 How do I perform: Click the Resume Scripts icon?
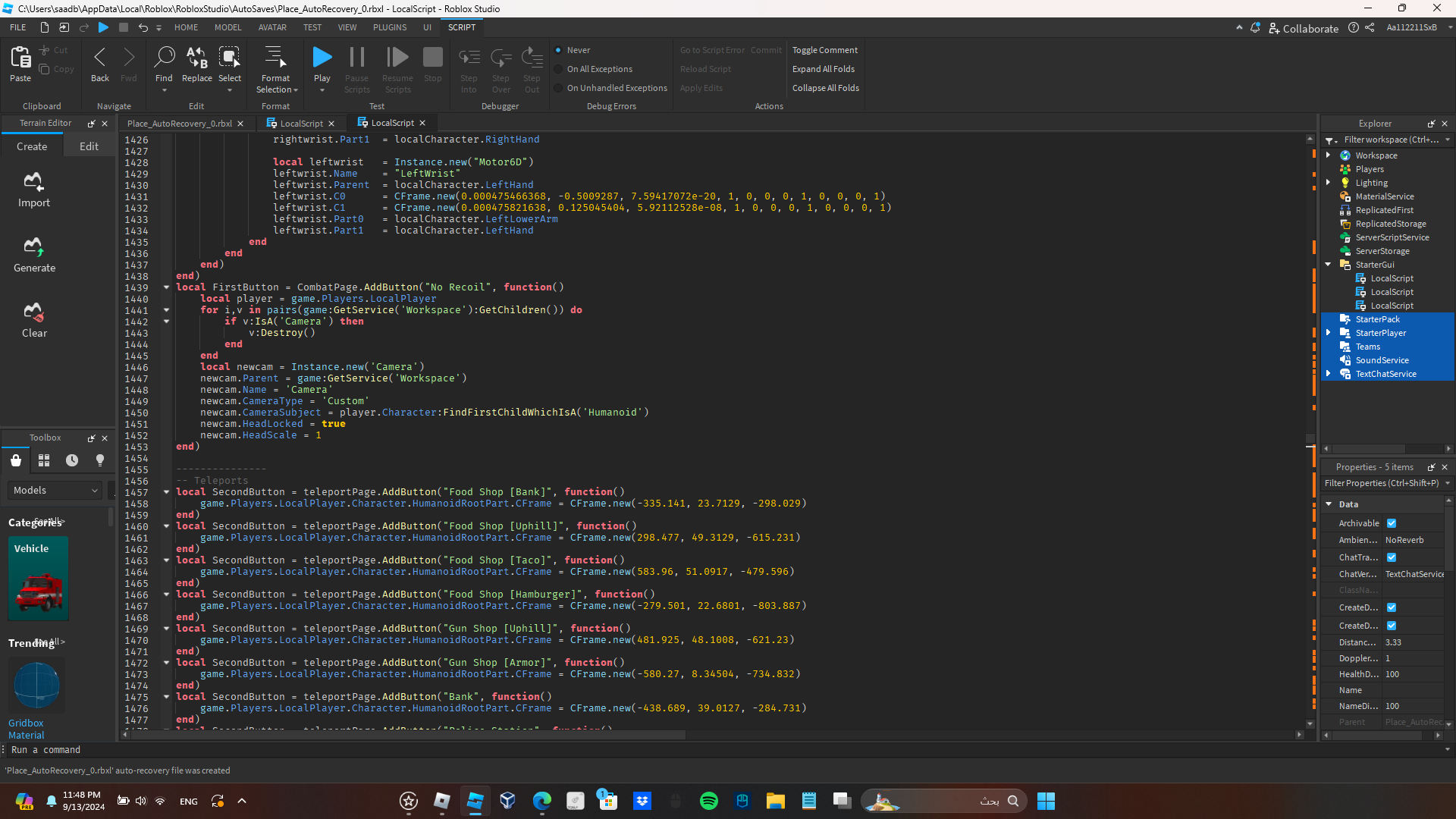pyautogui.click(x=397, y=57)
